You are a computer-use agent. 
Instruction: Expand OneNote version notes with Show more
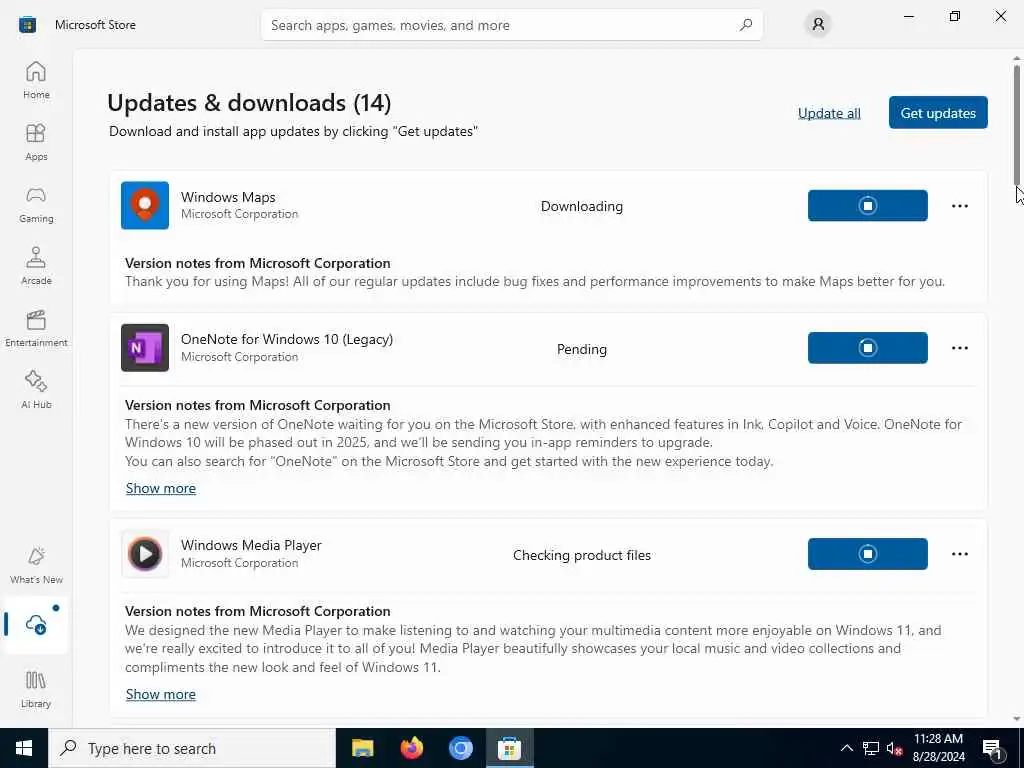(x=161, y=488)
